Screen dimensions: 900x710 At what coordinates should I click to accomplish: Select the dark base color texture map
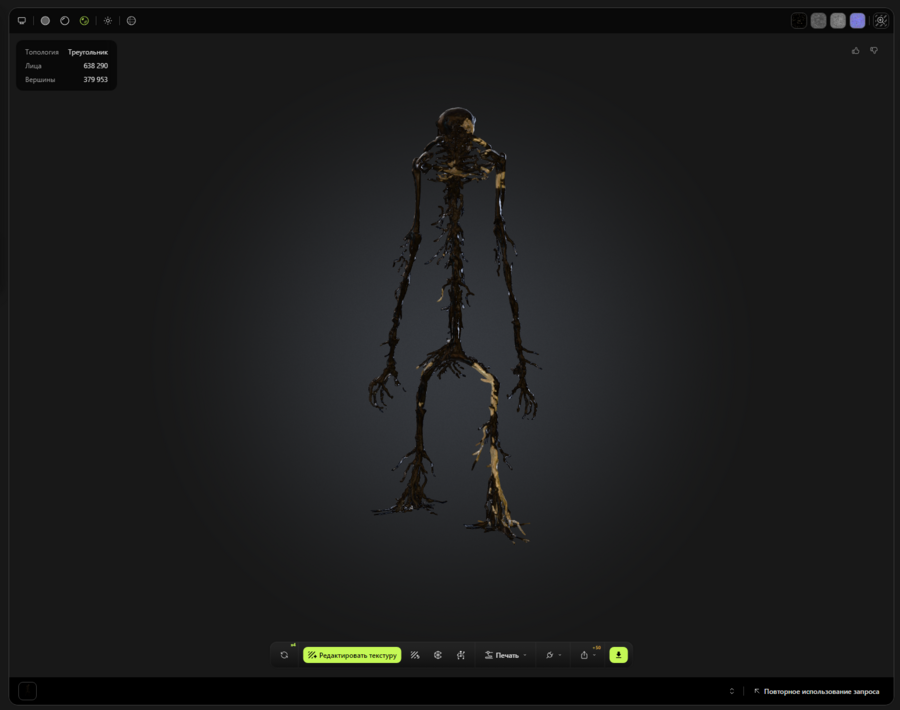799,21
